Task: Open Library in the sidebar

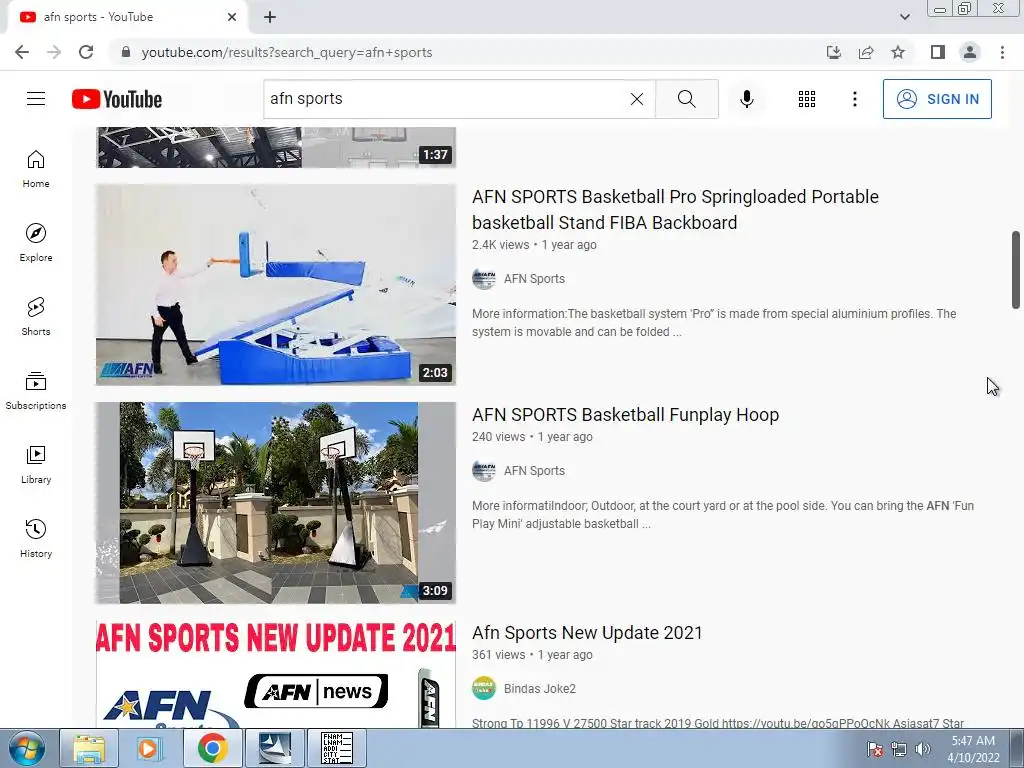Action: click(x=36, y=464)
